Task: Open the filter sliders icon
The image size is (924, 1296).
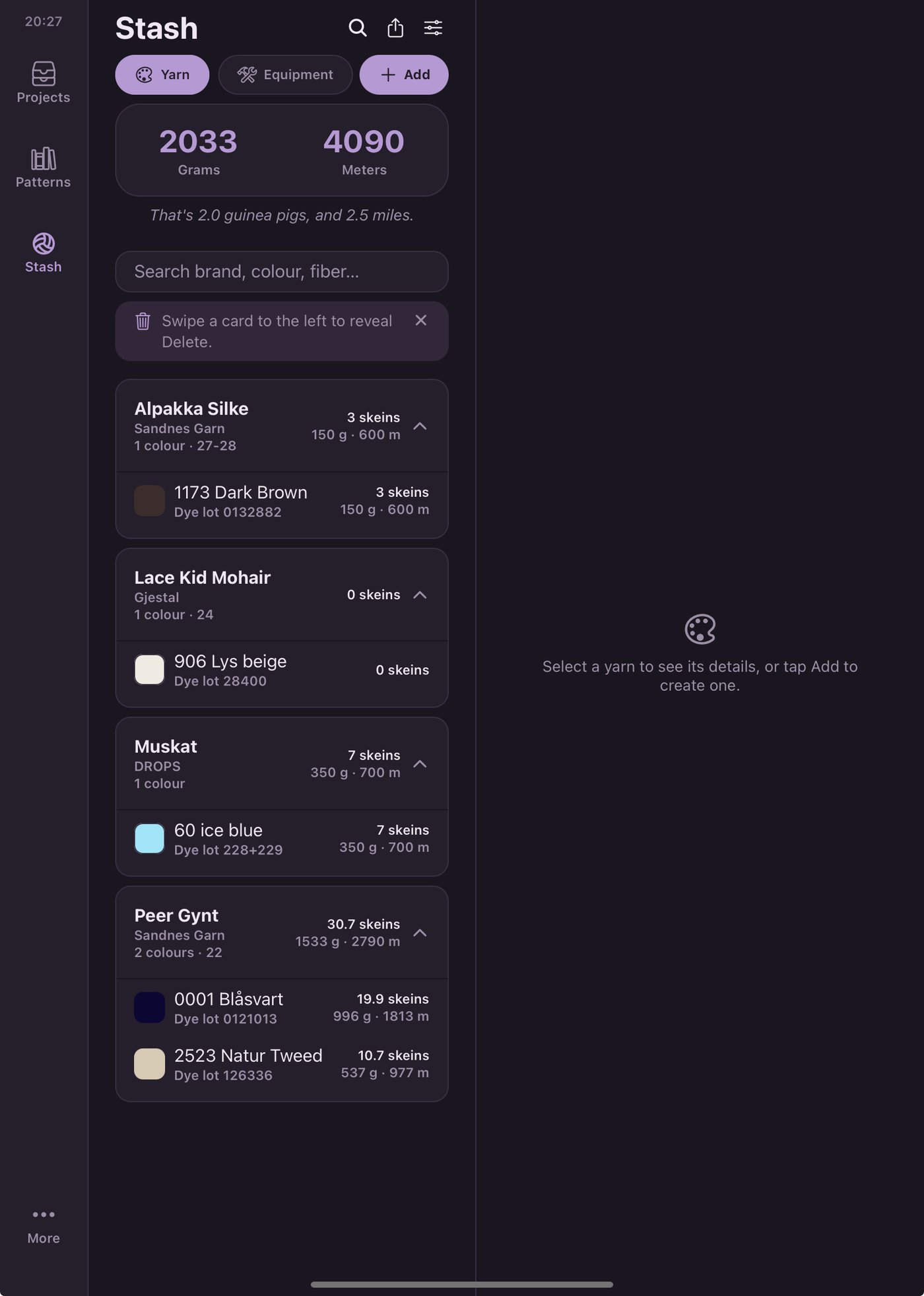Action: click(433, 28)
